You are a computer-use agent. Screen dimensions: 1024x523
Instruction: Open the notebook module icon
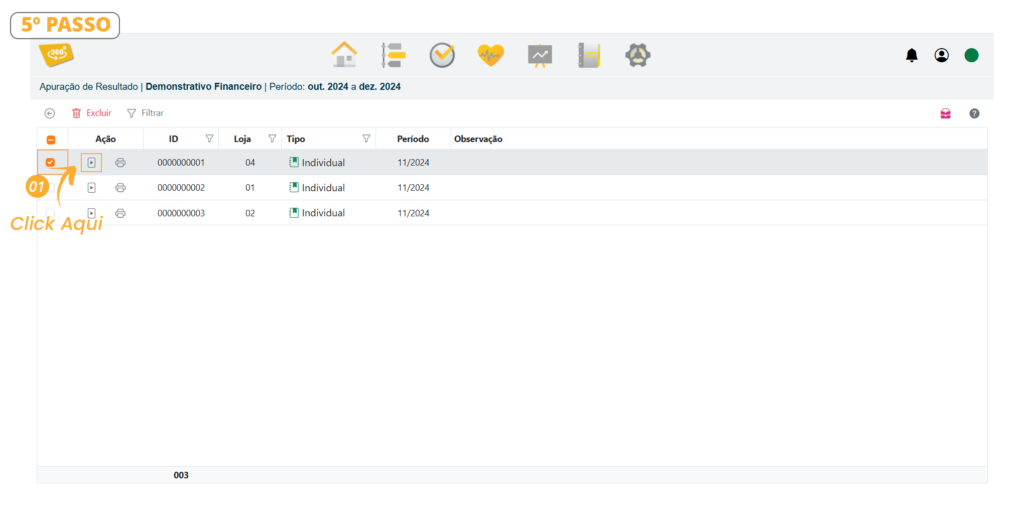(588, 55)
